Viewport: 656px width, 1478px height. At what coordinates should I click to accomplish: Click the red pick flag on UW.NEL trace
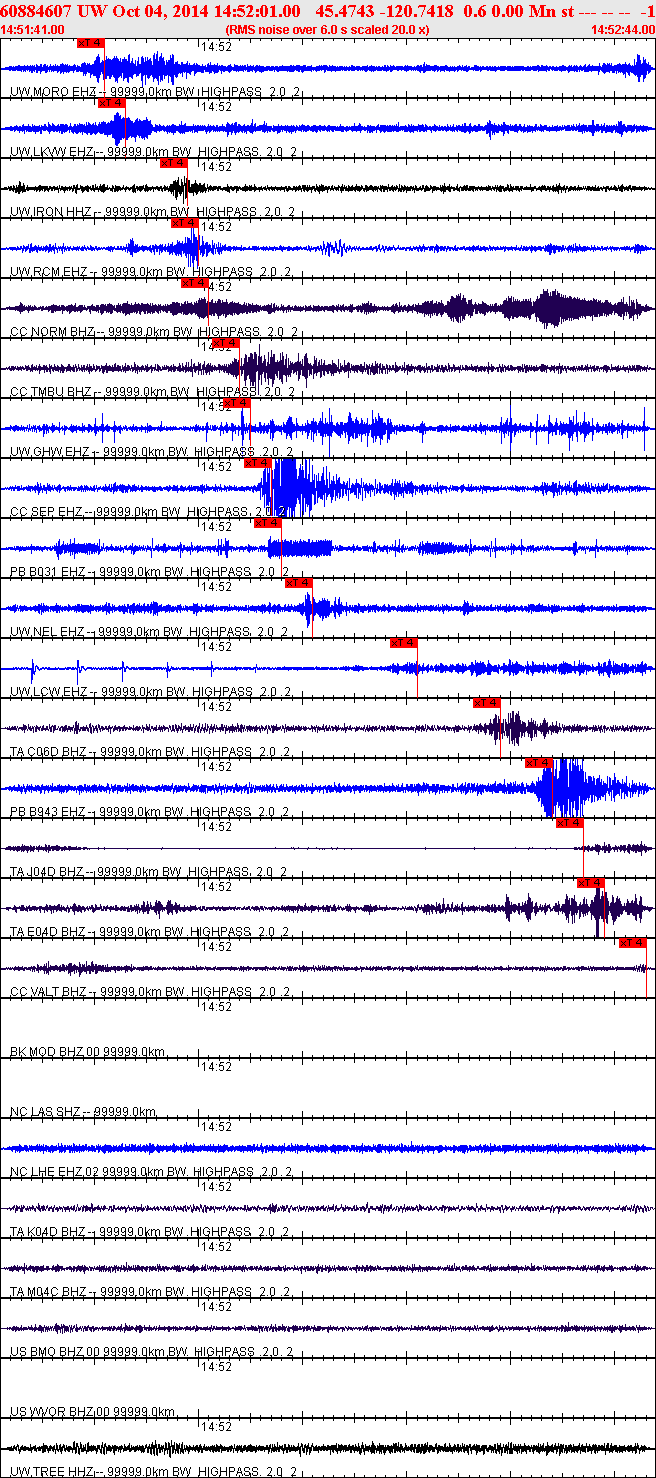tap(299, 583)
